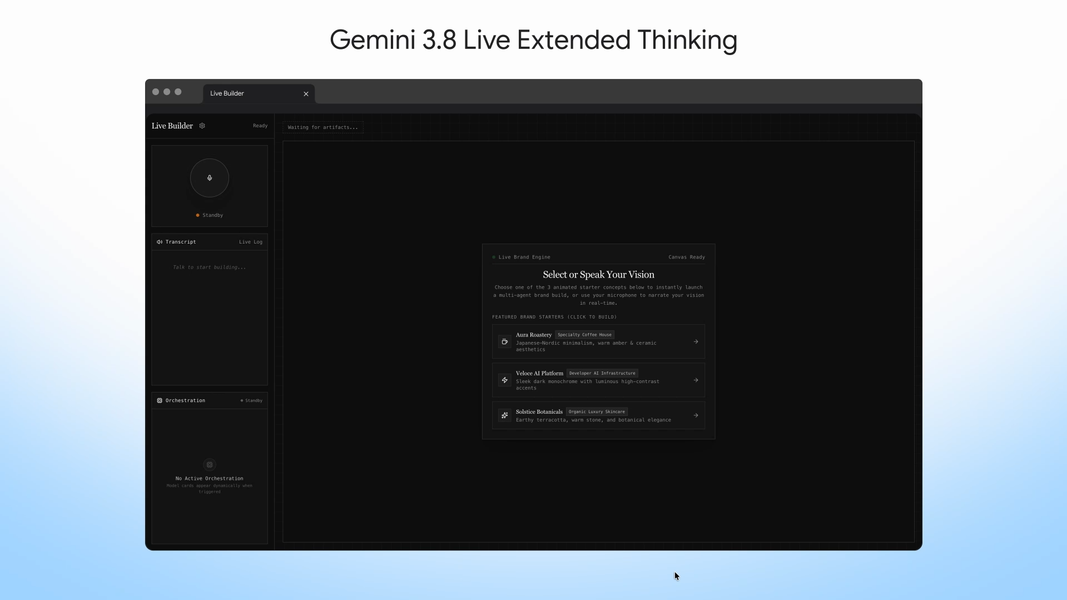Click the No Active Orchestration placeholder icon
Viewport: 1067px width, 600px height.
pos(210,465)
